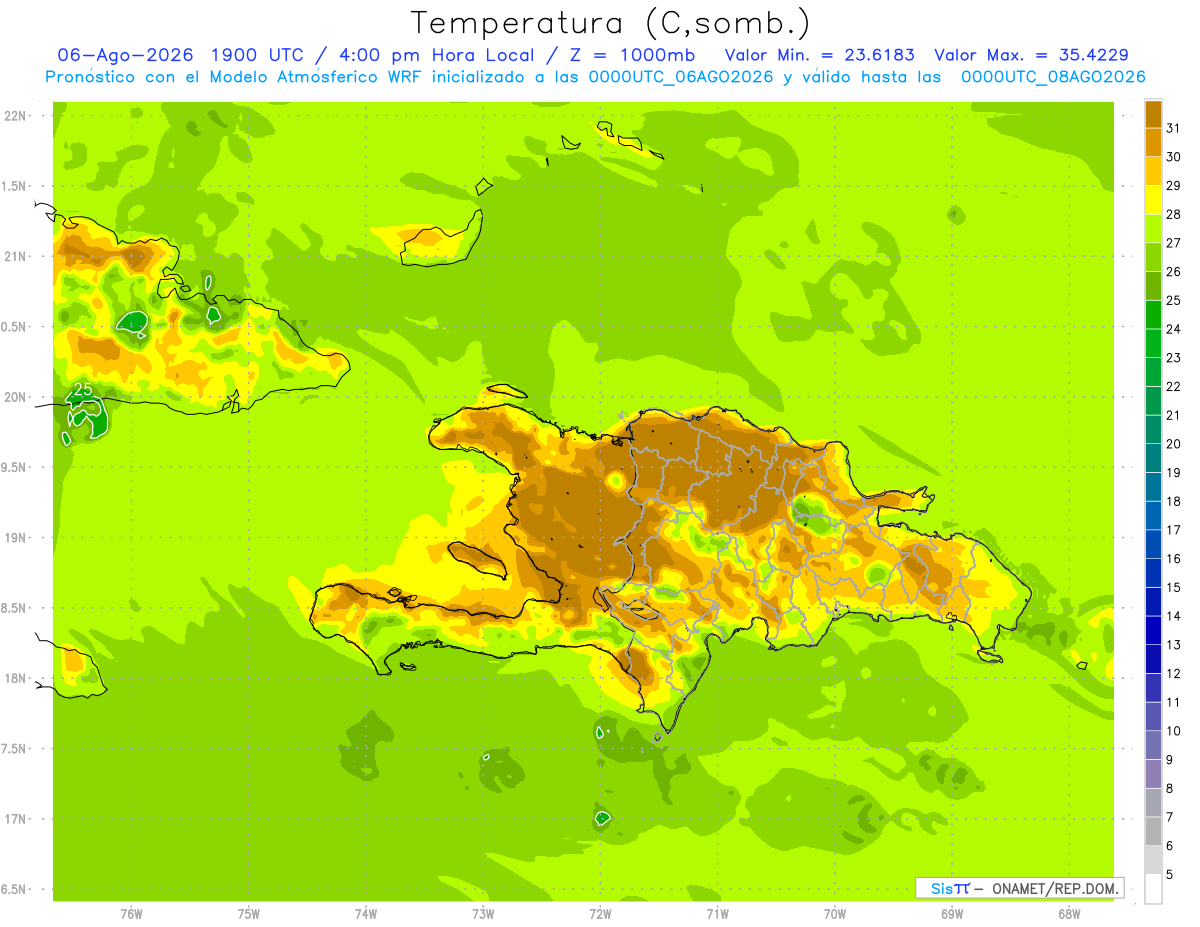
Task: Click the '17N' latitude label
Action: (x=16, y=819)
